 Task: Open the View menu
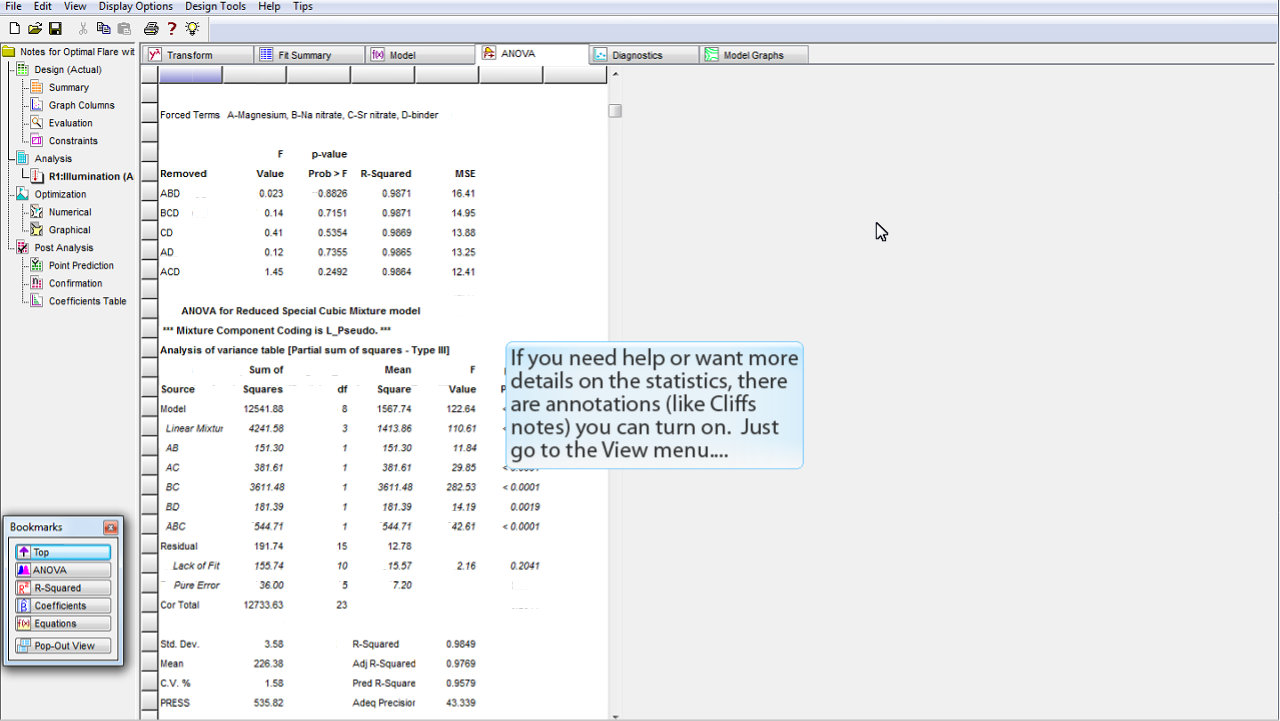click(x=75, y=6)
